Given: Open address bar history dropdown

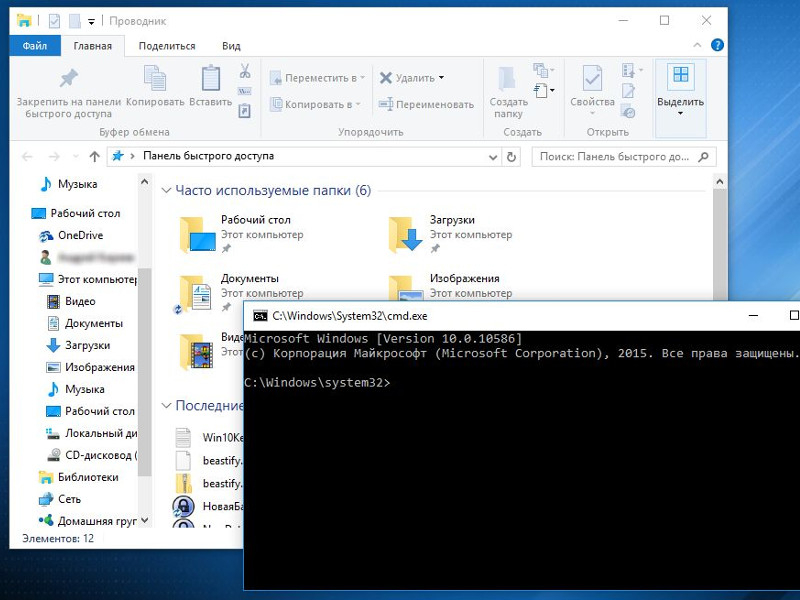Looking at the screenshot, I should tap(493, 157).
